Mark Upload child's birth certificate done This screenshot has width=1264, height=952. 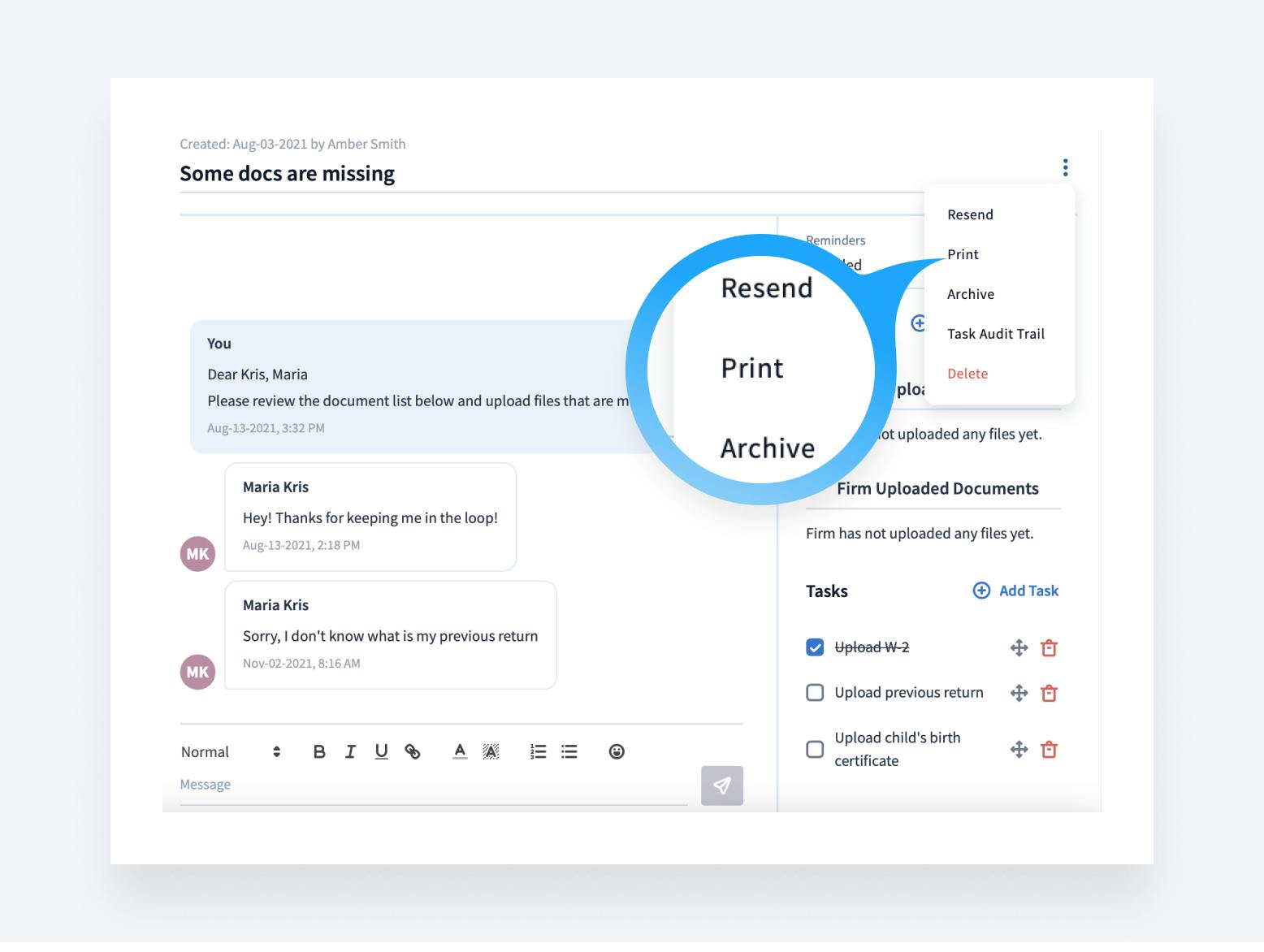point(815,749)
